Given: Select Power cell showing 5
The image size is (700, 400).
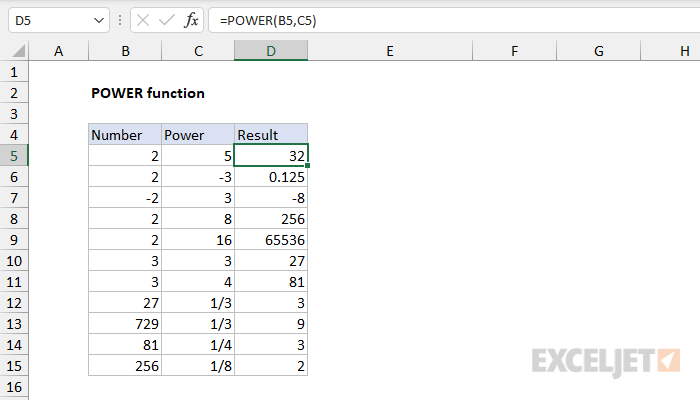Looking at the screenshot, I should point(198,156).
